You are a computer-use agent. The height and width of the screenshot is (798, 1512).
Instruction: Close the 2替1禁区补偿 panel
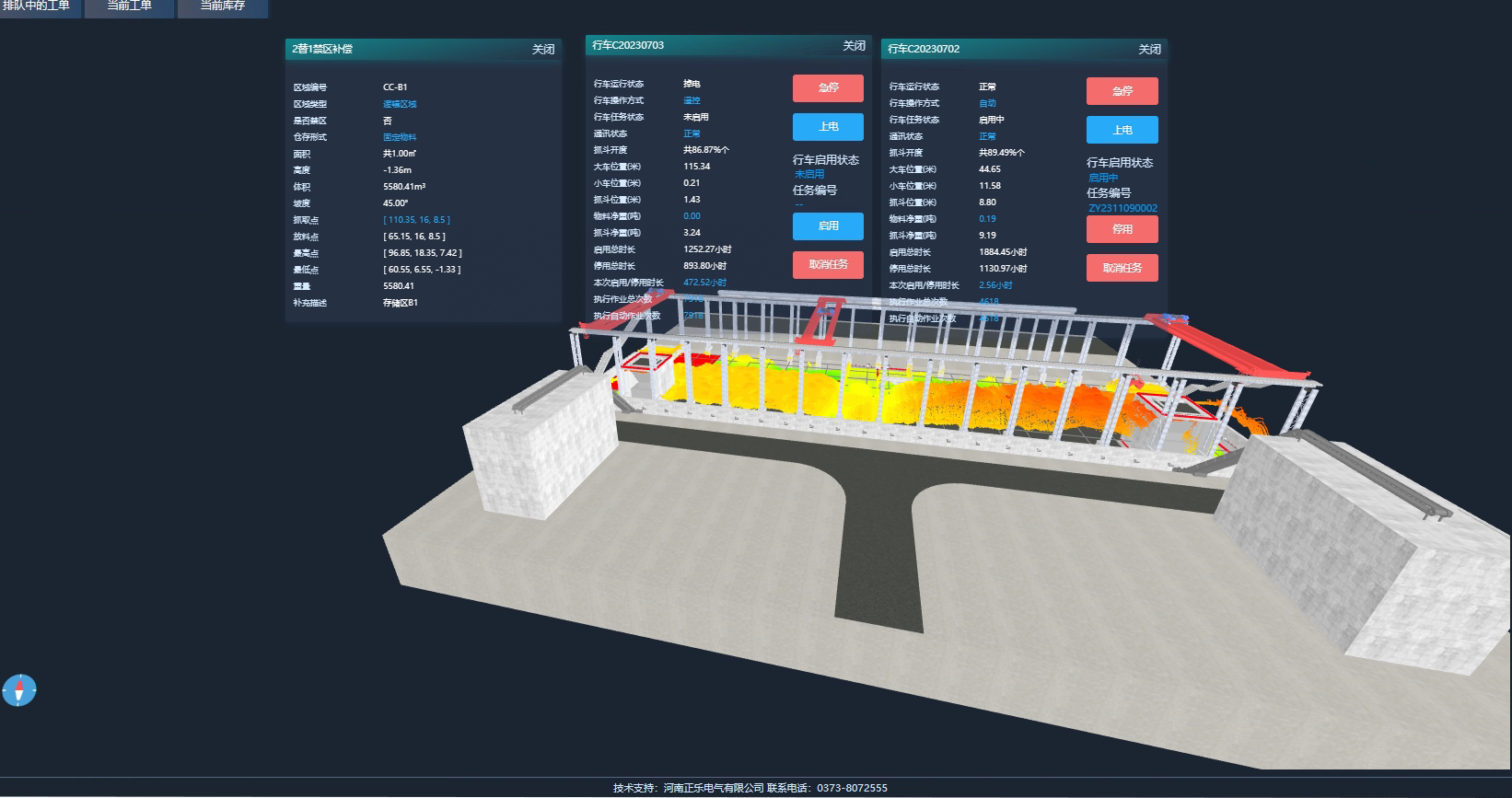543,50
